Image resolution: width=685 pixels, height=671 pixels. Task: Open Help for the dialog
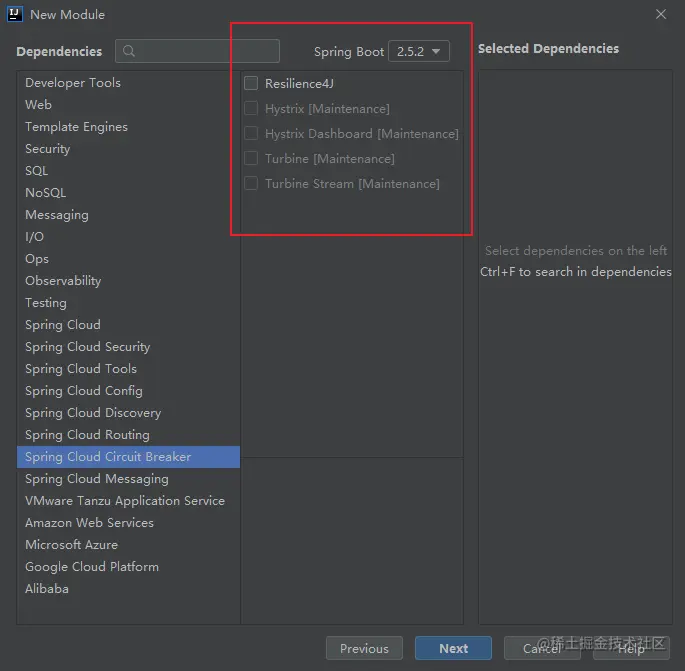coord(631,648)
